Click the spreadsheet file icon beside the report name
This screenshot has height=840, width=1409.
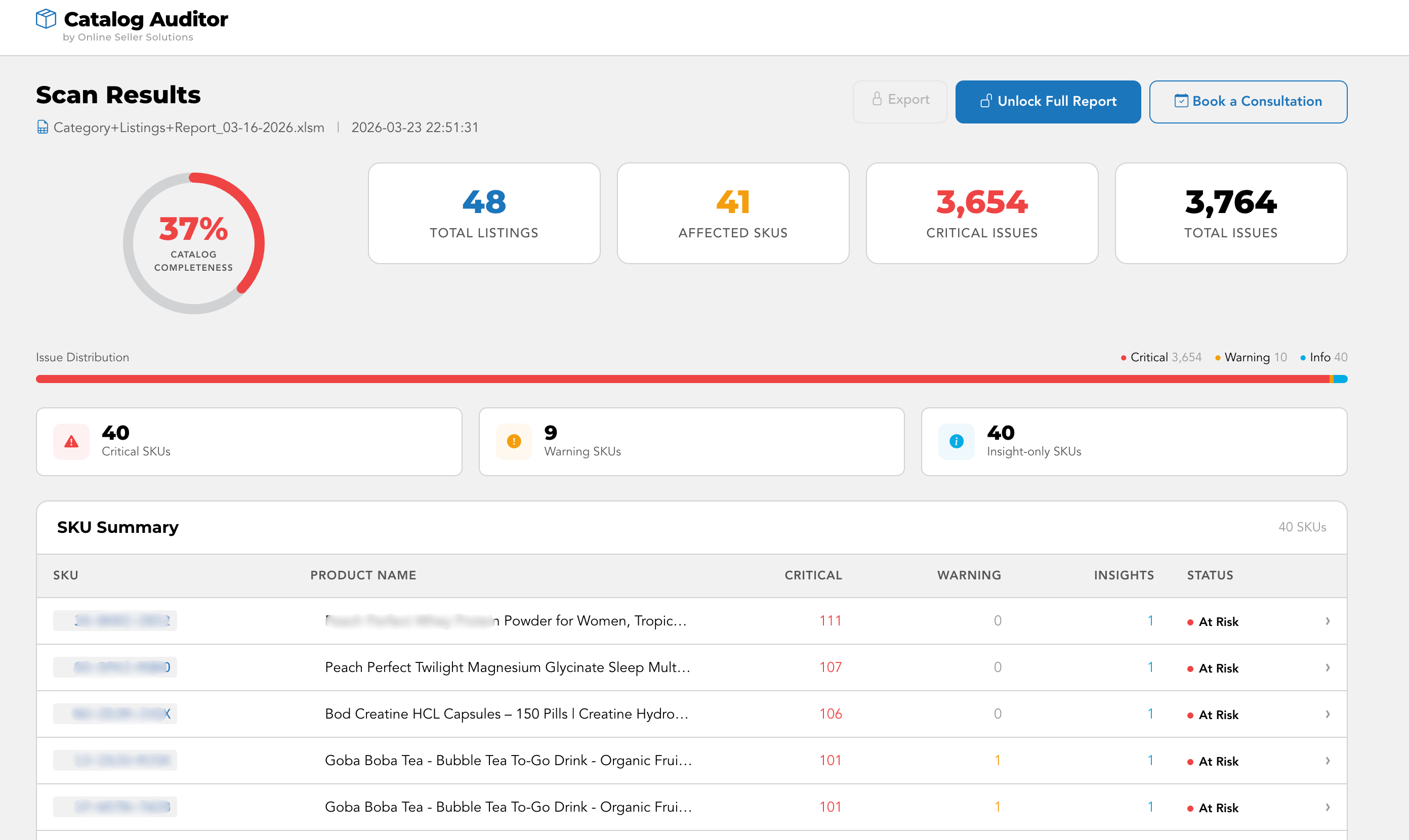[43, 128]
